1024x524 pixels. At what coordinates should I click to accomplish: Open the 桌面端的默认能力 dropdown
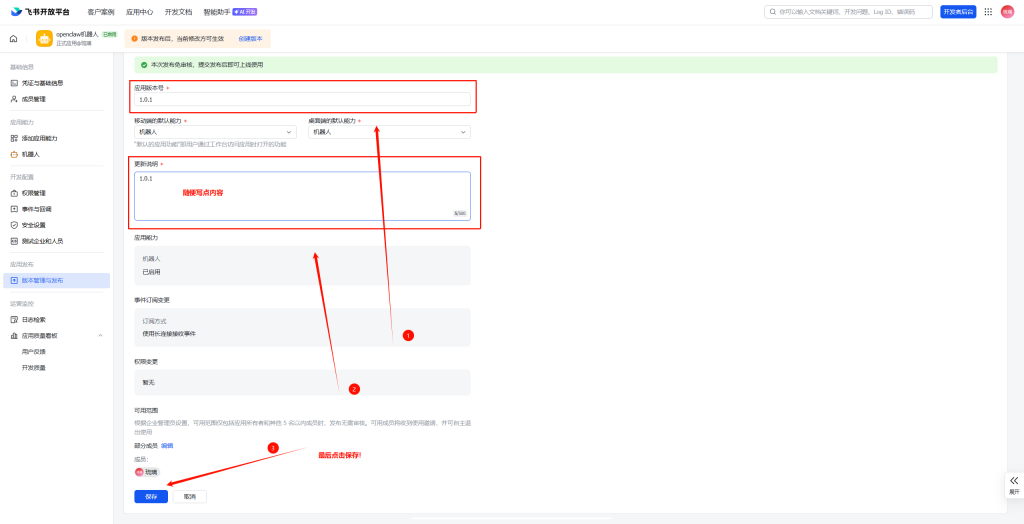[x=389, y=132]
